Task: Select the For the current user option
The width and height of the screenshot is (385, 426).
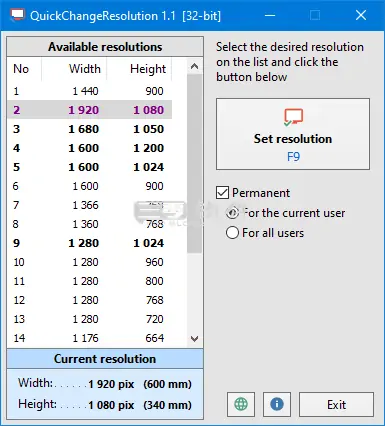Action: [232, 213]
